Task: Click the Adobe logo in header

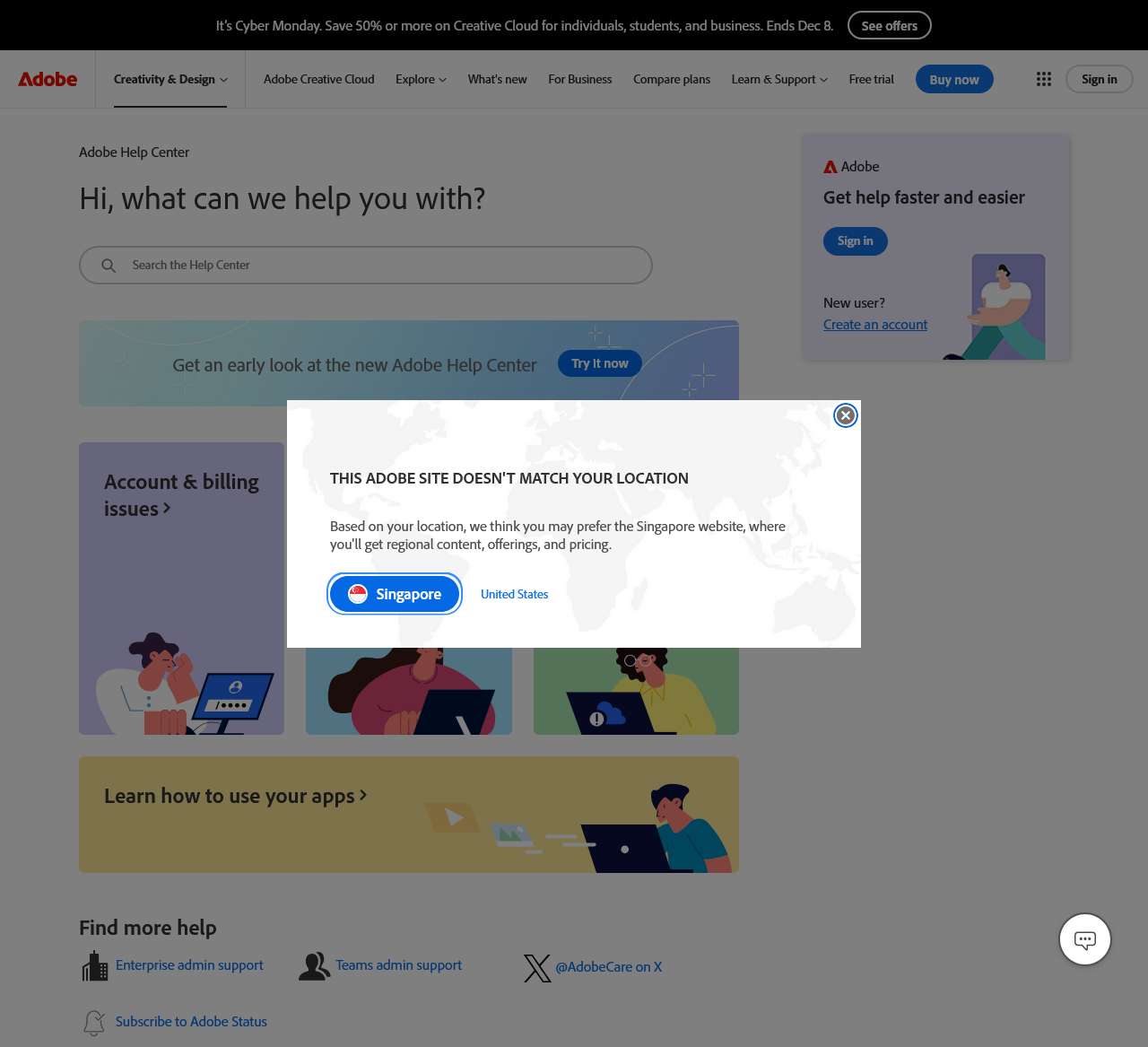Action: tap(48, 79)
